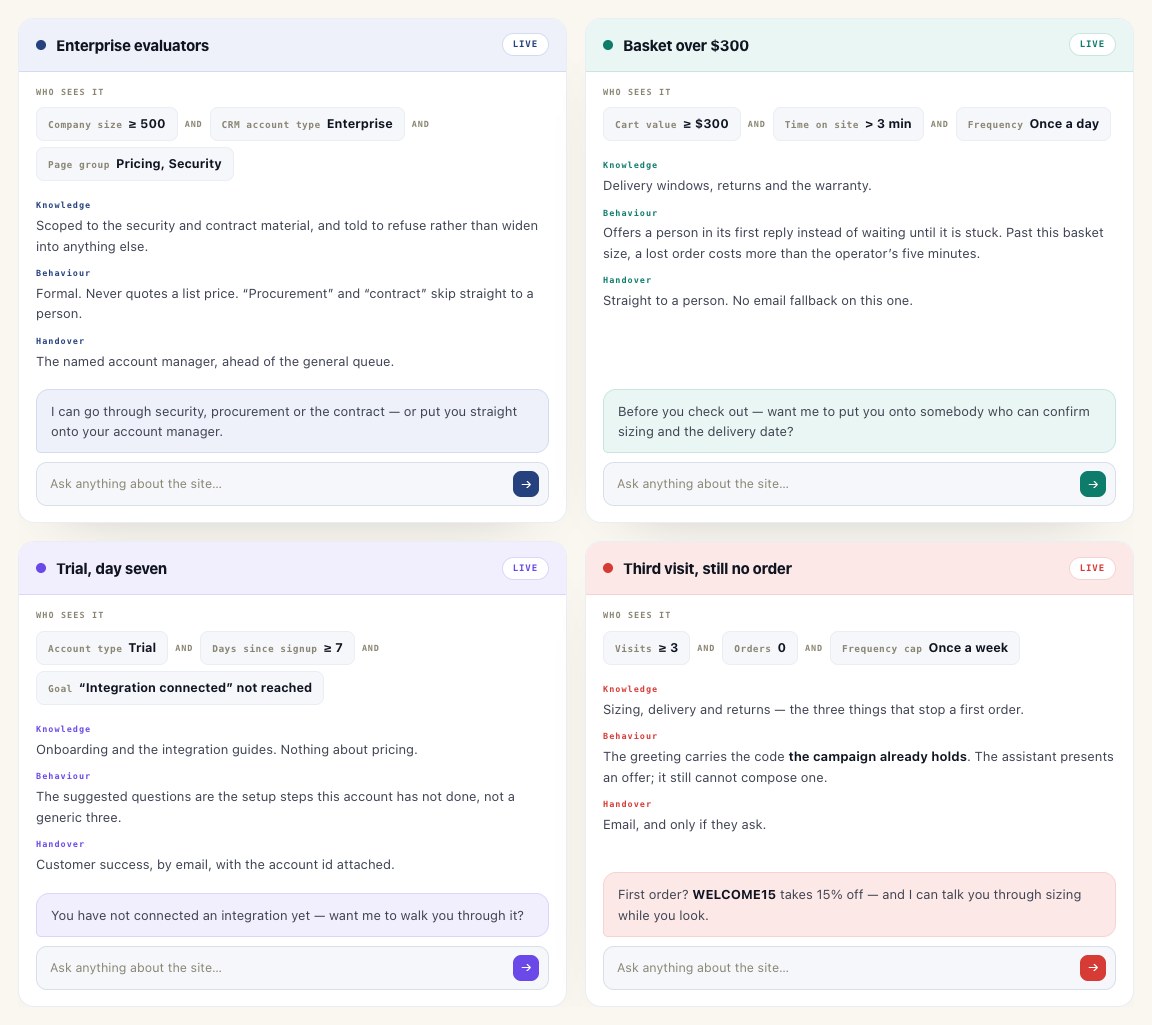Screen dimensions: 1152x1025
Task: Send message in Enterprise evaluators card
Action: click(525, 484)
